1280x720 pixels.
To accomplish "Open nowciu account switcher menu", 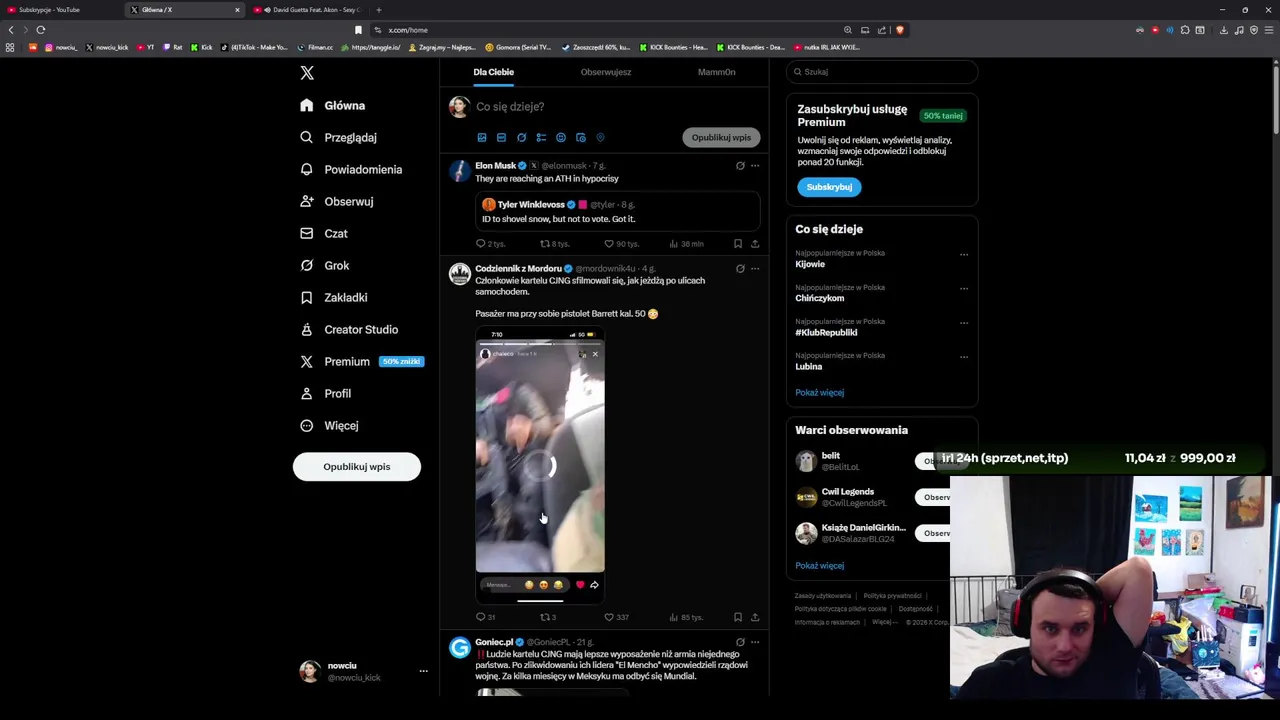I will pos(364,671).
